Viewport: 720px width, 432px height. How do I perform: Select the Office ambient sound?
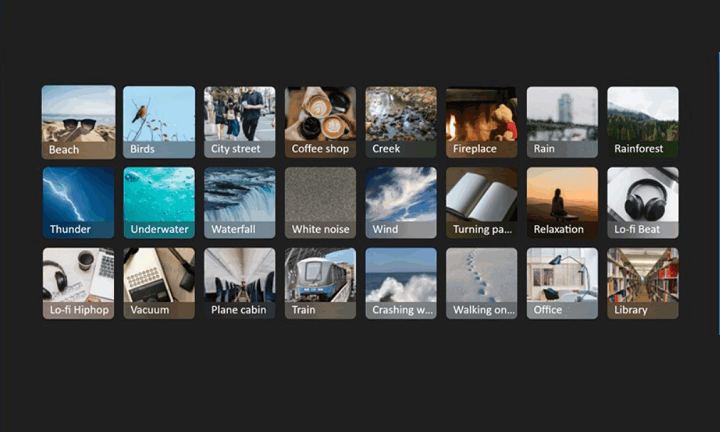(x=562, y=283)
